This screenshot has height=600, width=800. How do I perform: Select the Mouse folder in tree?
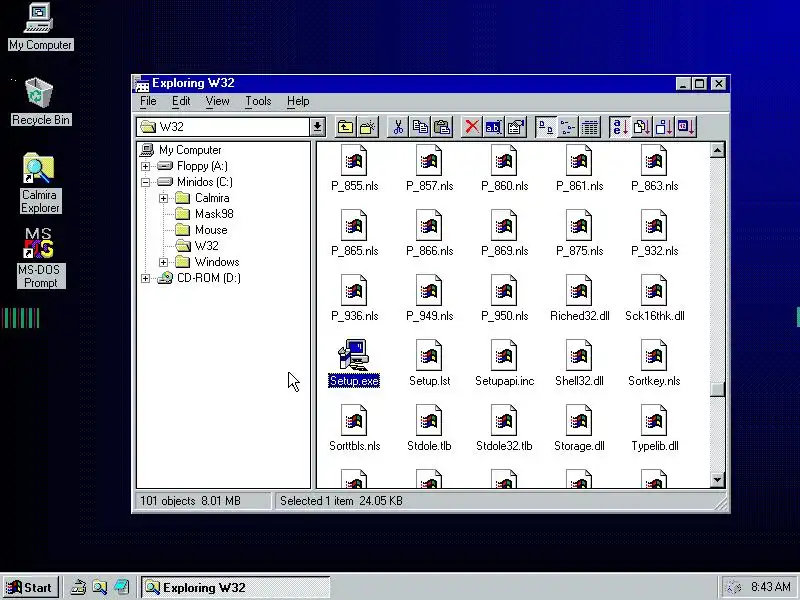click(201, 230)
